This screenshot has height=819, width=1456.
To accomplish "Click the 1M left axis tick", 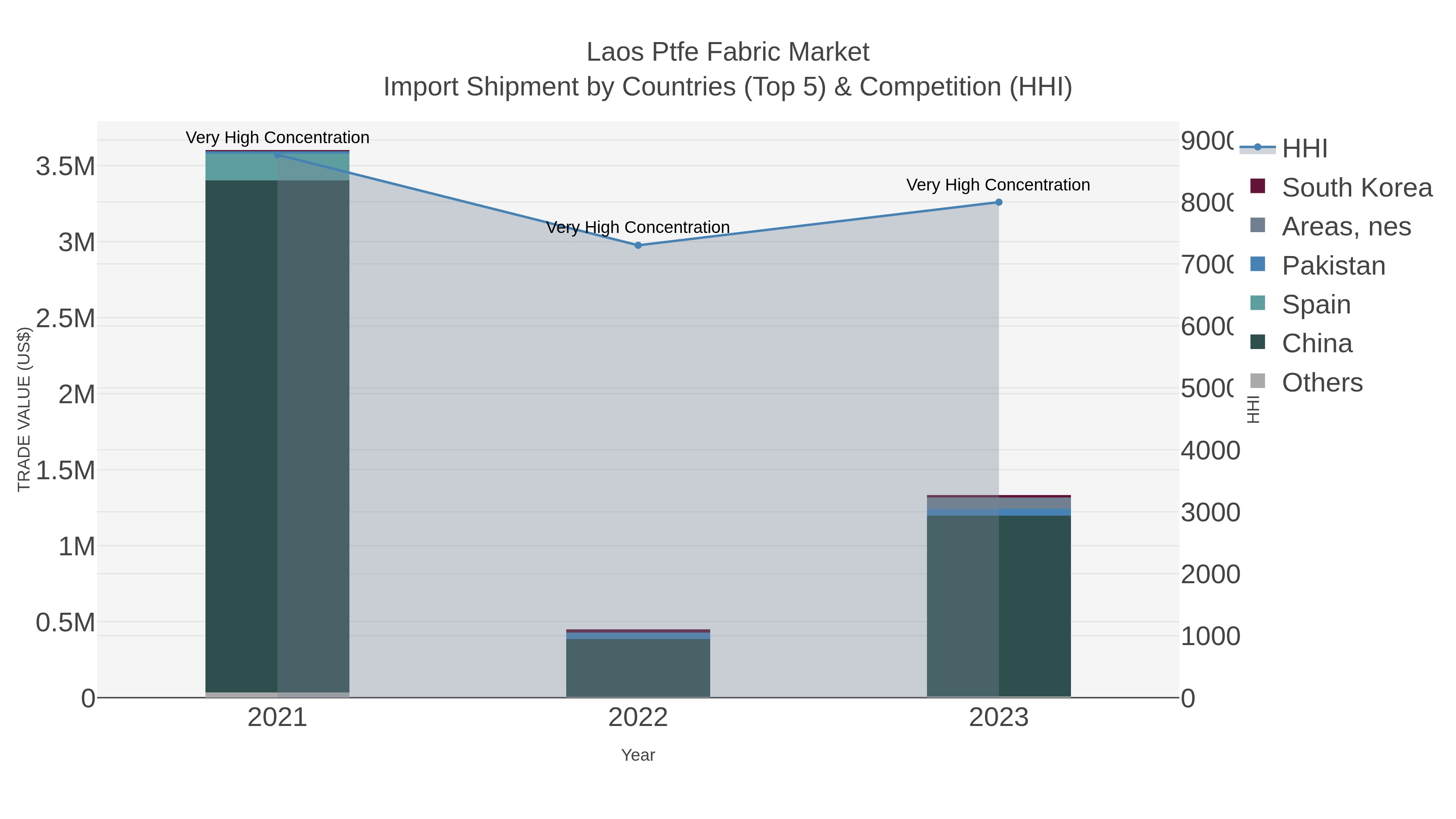I will [77, 546].
